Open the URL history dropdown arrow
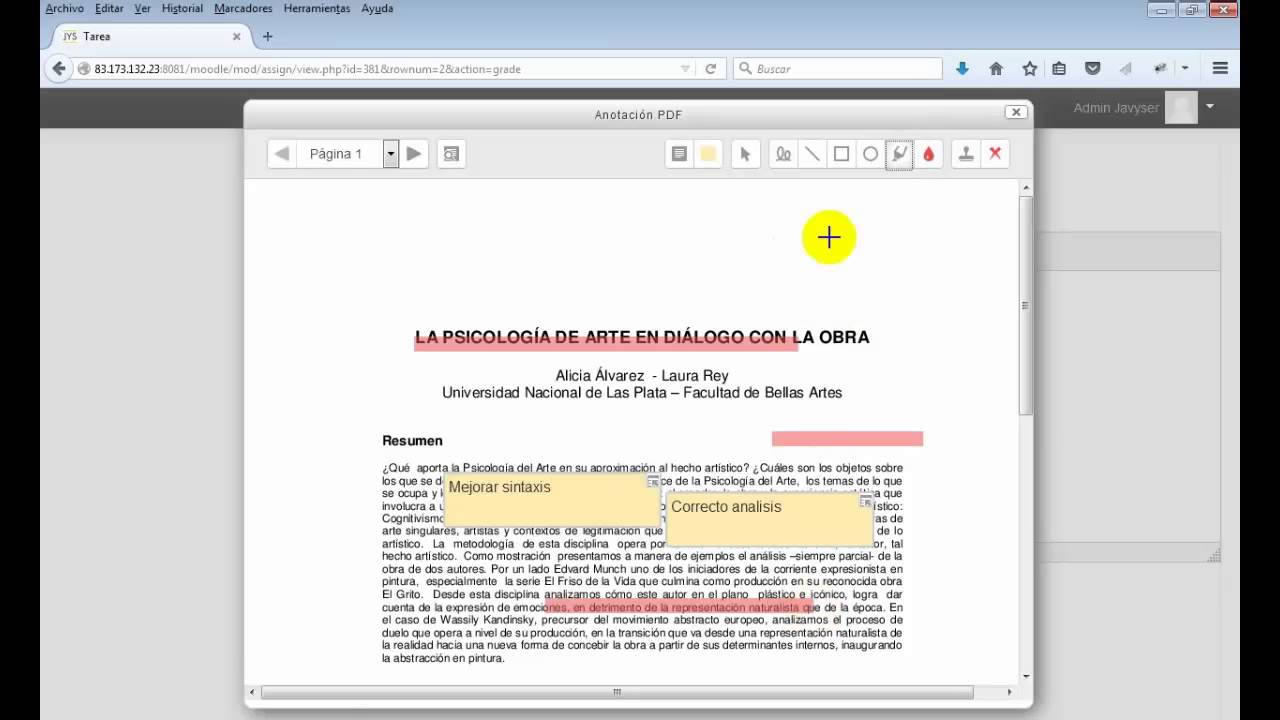The height and width of the screenshot is (720, 1280). click(685, 69)
